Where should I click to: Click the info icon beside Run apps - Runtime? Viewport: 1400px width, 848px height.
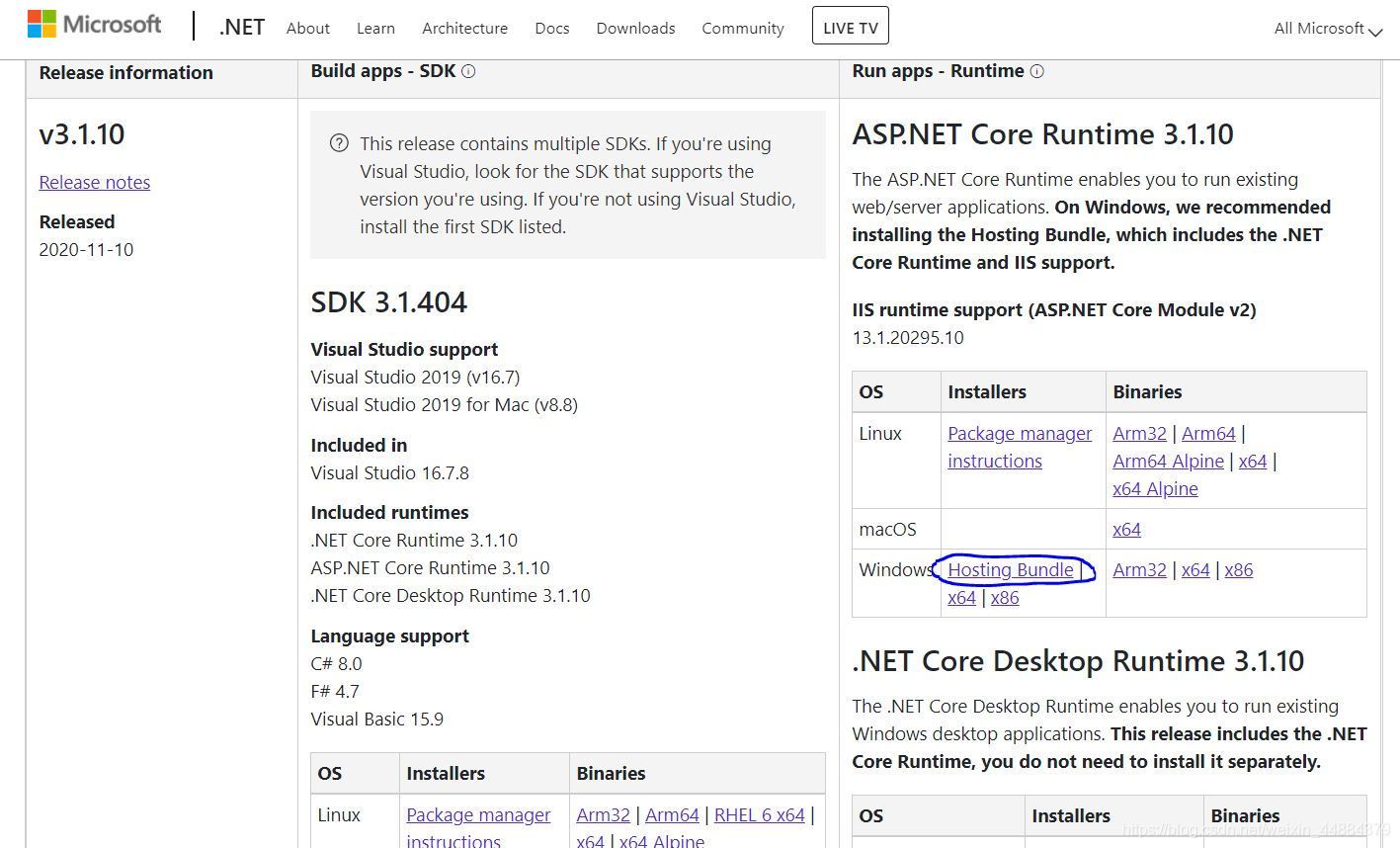1036,71
